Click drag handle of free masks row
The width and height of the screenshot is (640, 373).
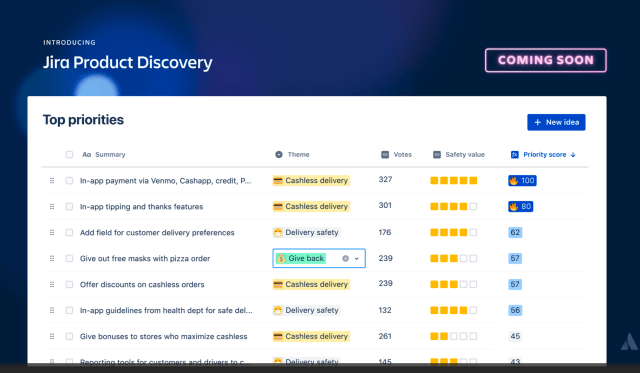pos(52,258)
